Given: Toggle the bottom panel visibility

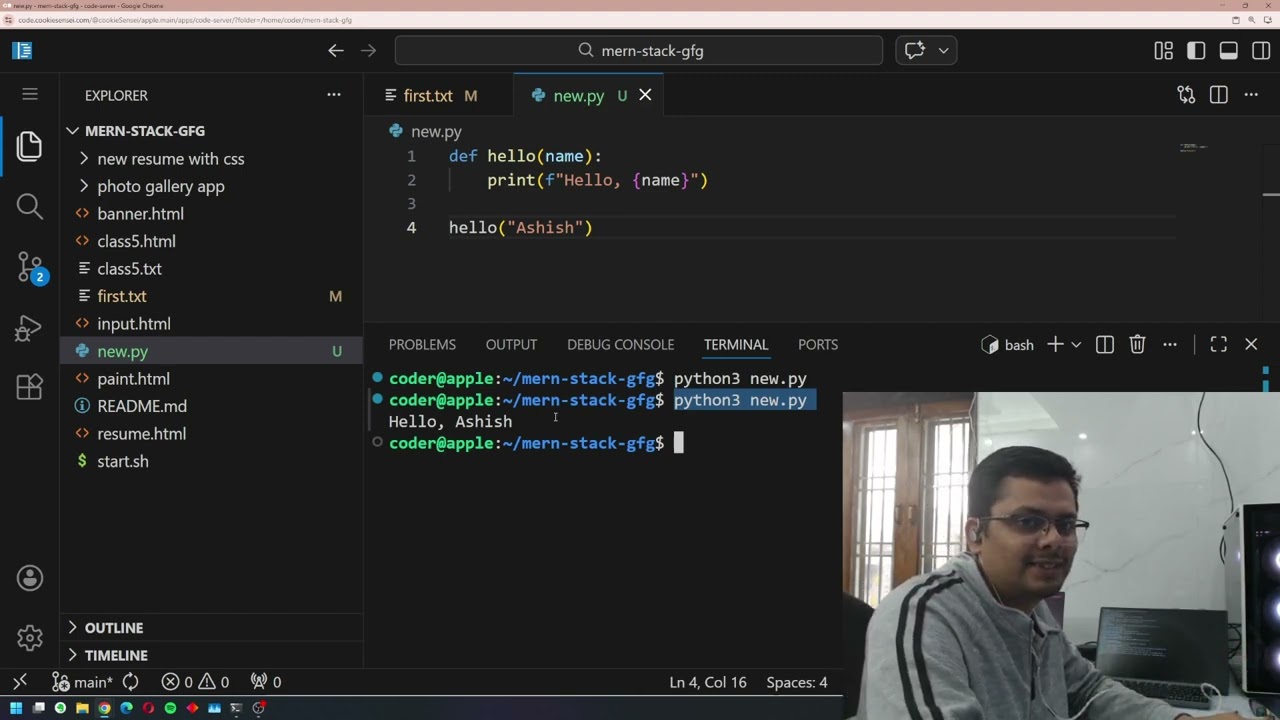Looking at the screenshot, I should pyautogui.click(x=1229, y=50).
